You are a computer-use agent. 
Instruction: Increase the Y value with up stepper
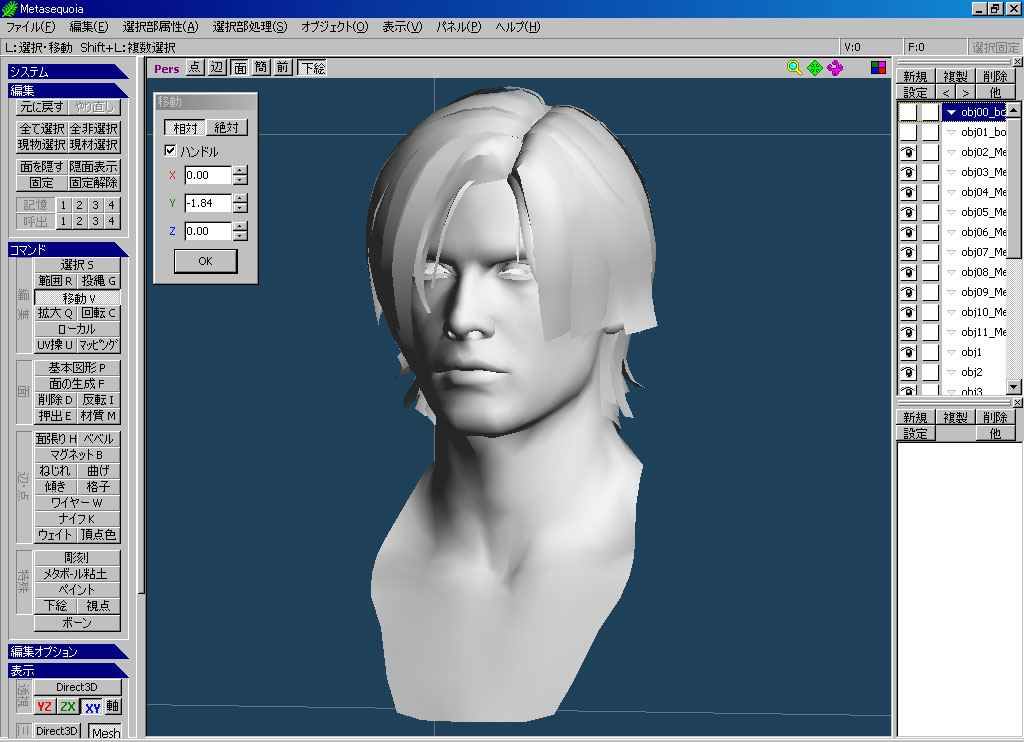click(240, 198)
